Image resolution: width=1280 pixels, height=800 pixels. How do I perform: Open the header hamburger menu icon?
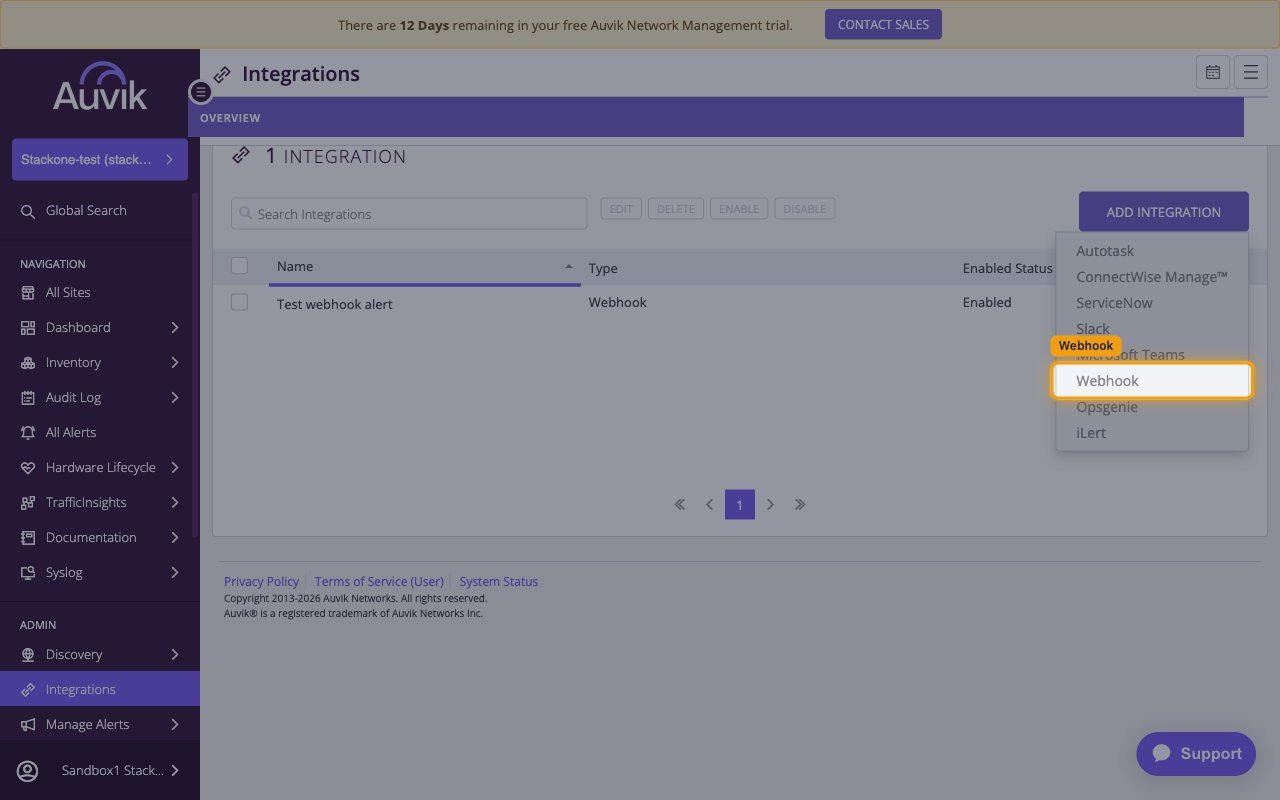click(x=1251, y=72)
